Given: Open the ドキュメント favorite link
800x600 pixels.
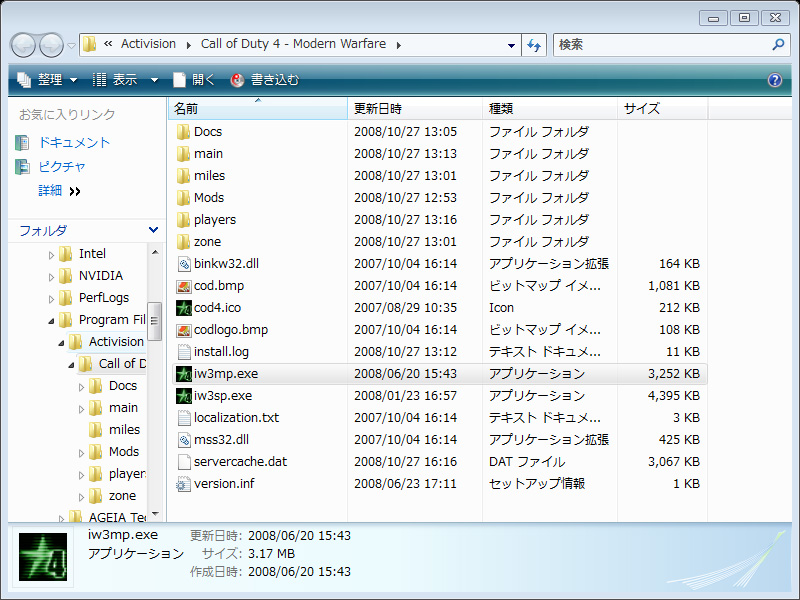Looking at the screenshot, I should point(74,143).
